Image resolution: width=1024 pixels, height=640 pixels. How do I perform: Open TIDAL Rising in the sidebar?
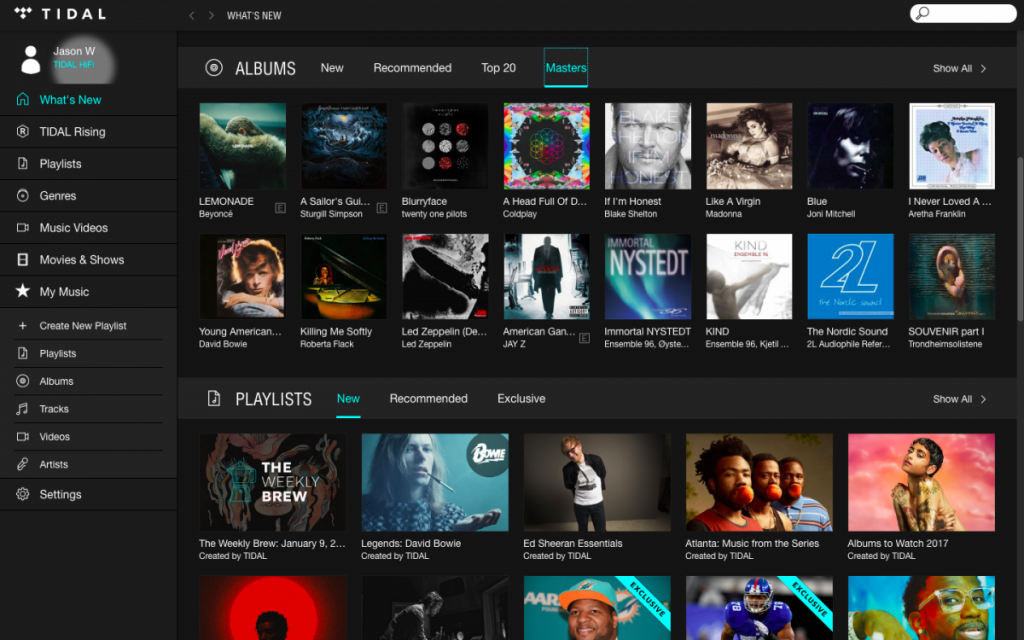tap(88, 131)
